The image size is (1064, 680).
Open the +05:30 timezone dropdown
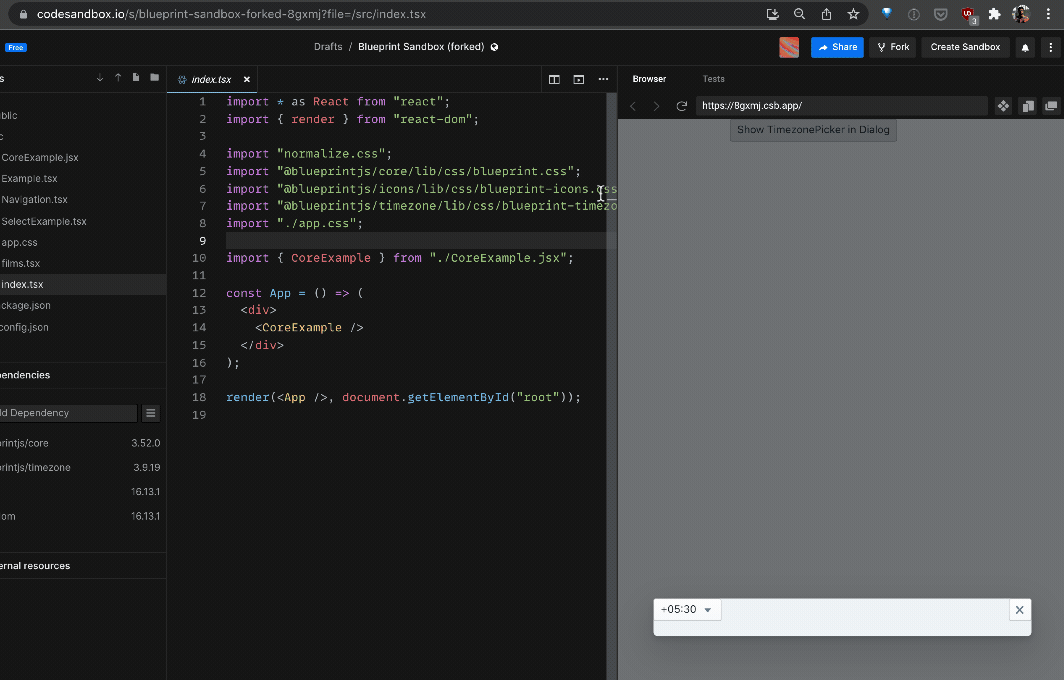(687, 609)
